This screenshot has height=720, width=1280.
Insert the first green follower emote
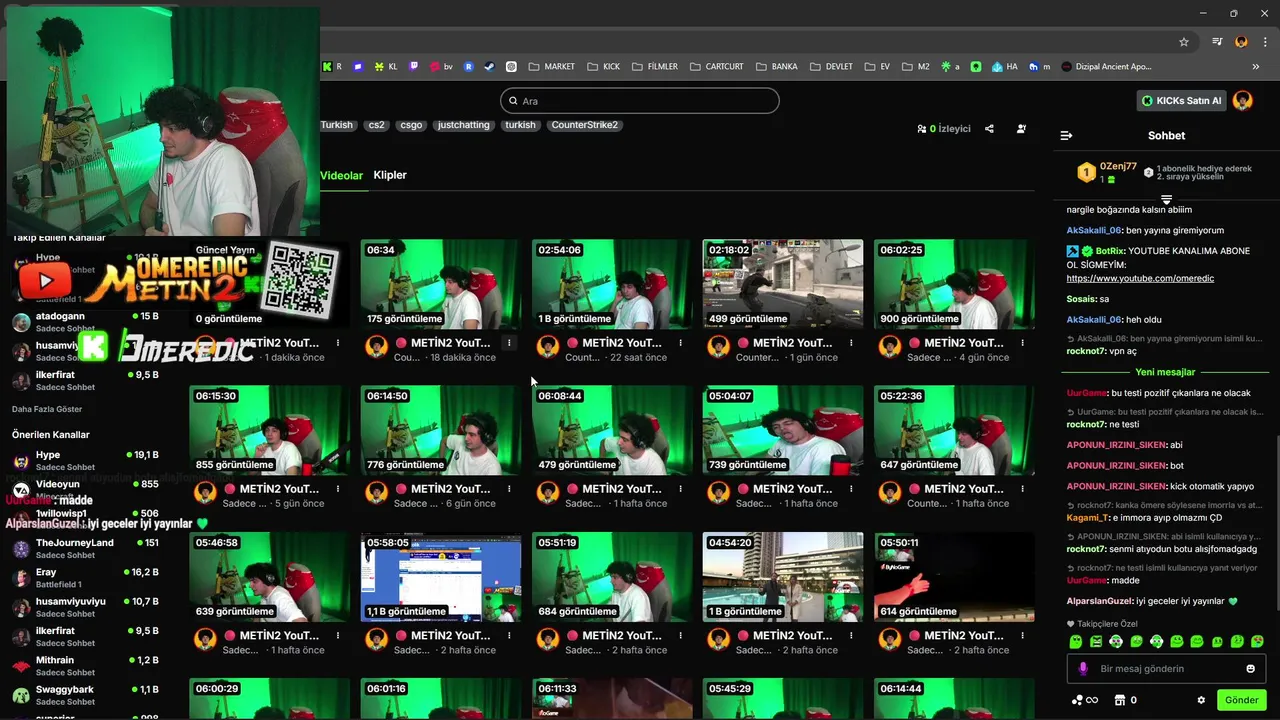(1076, 642)
